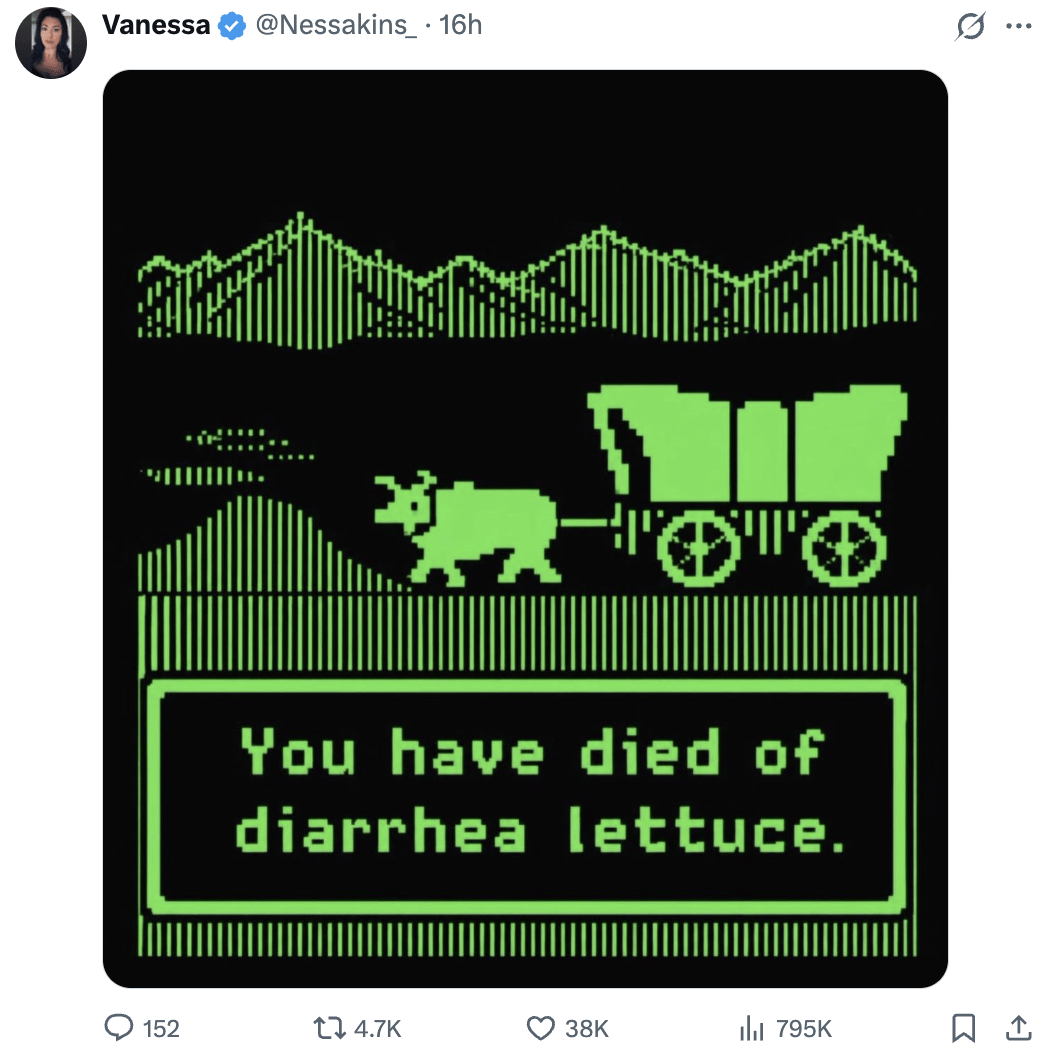
Task: Click the Grok slashed-circle icon
Action: coord(970,26)
